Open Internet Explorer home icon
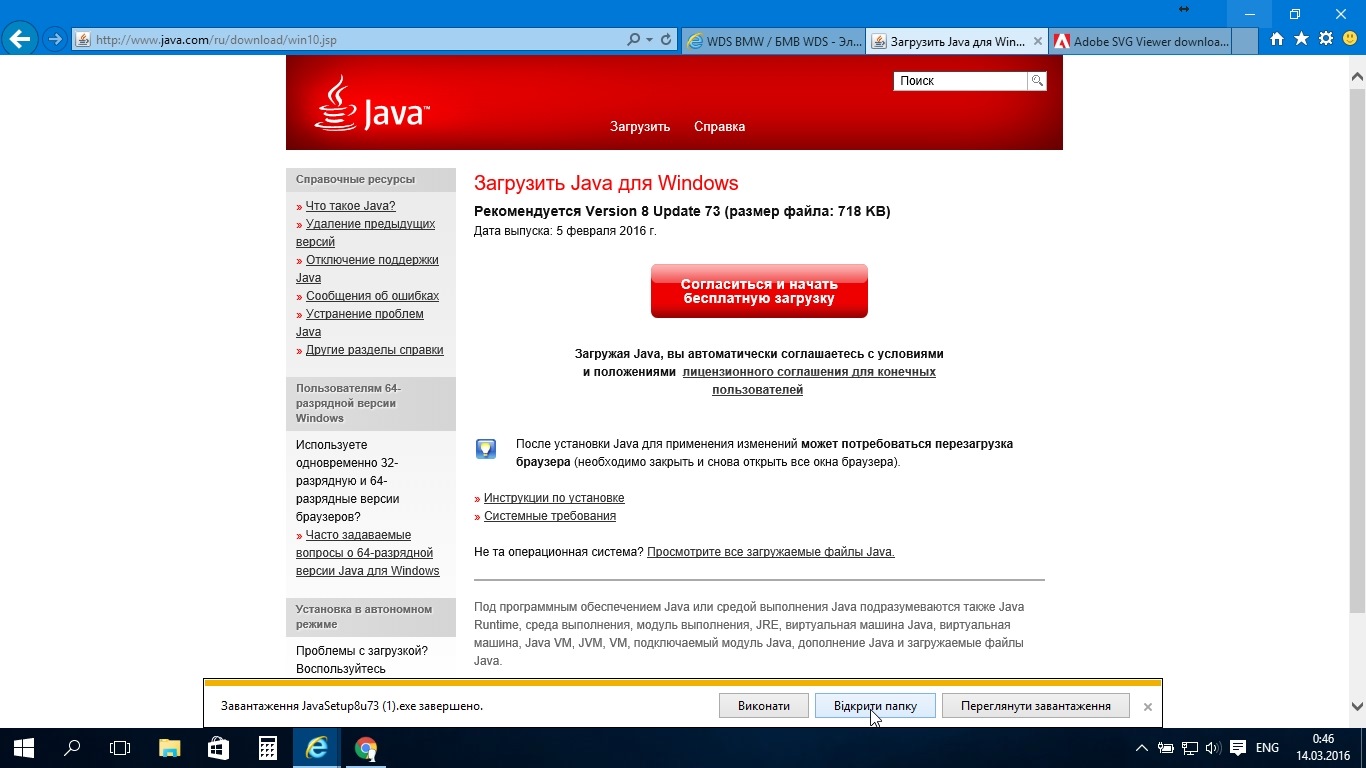This screenshot has height=768, width=1366. (1277, 39)
